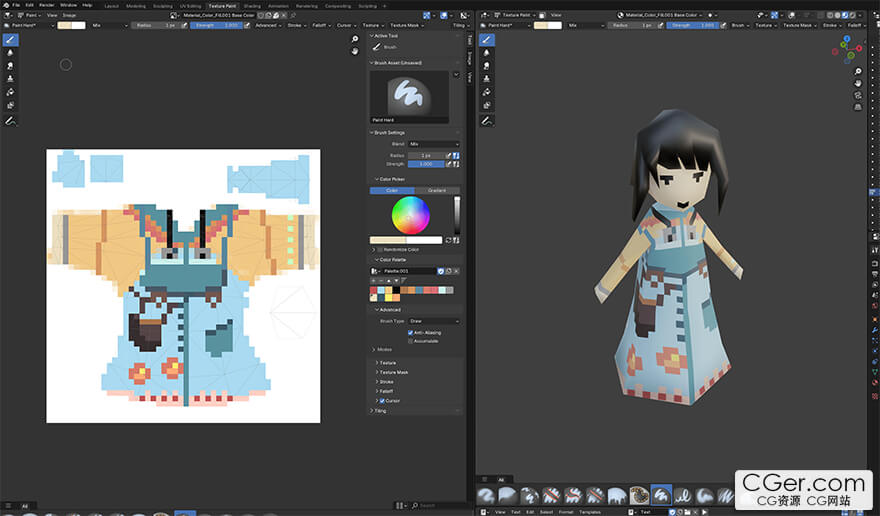Select the Mask tool in 3D viewport toolbar

487,104
